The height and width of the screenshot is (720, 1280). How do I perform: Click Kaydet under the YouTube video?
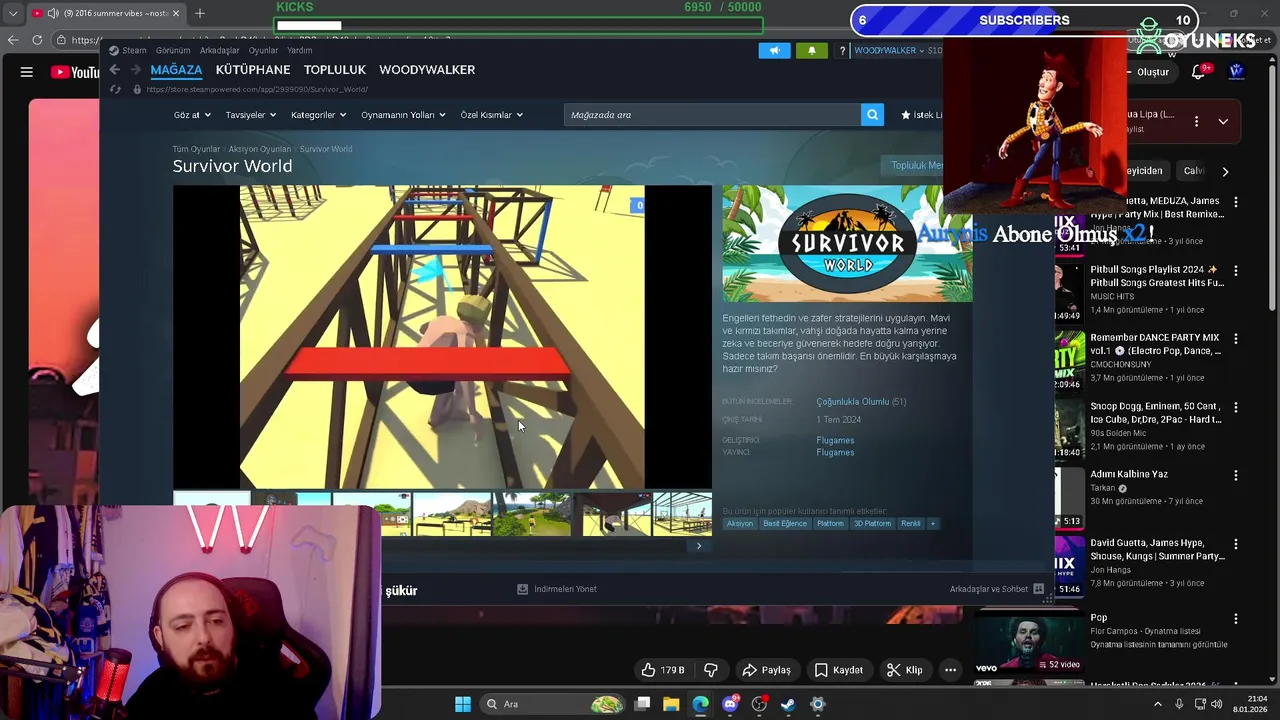point(838,670)
